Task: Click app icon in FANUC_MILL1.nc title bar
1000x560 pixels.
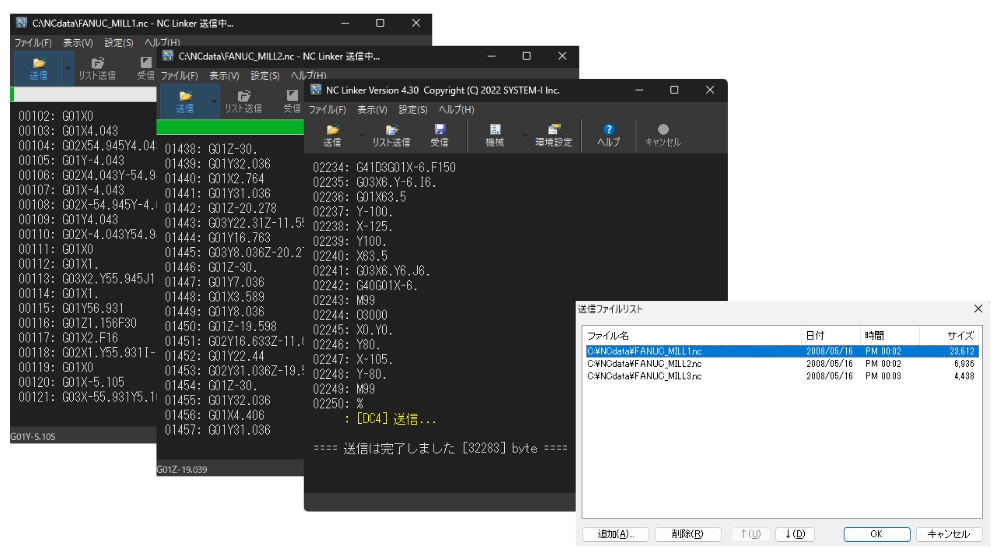Action: (22, 23)
